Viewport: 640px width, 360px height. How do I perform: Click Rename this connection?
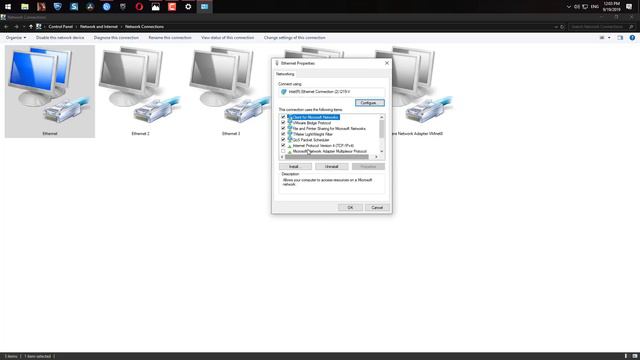click(170, 38)
